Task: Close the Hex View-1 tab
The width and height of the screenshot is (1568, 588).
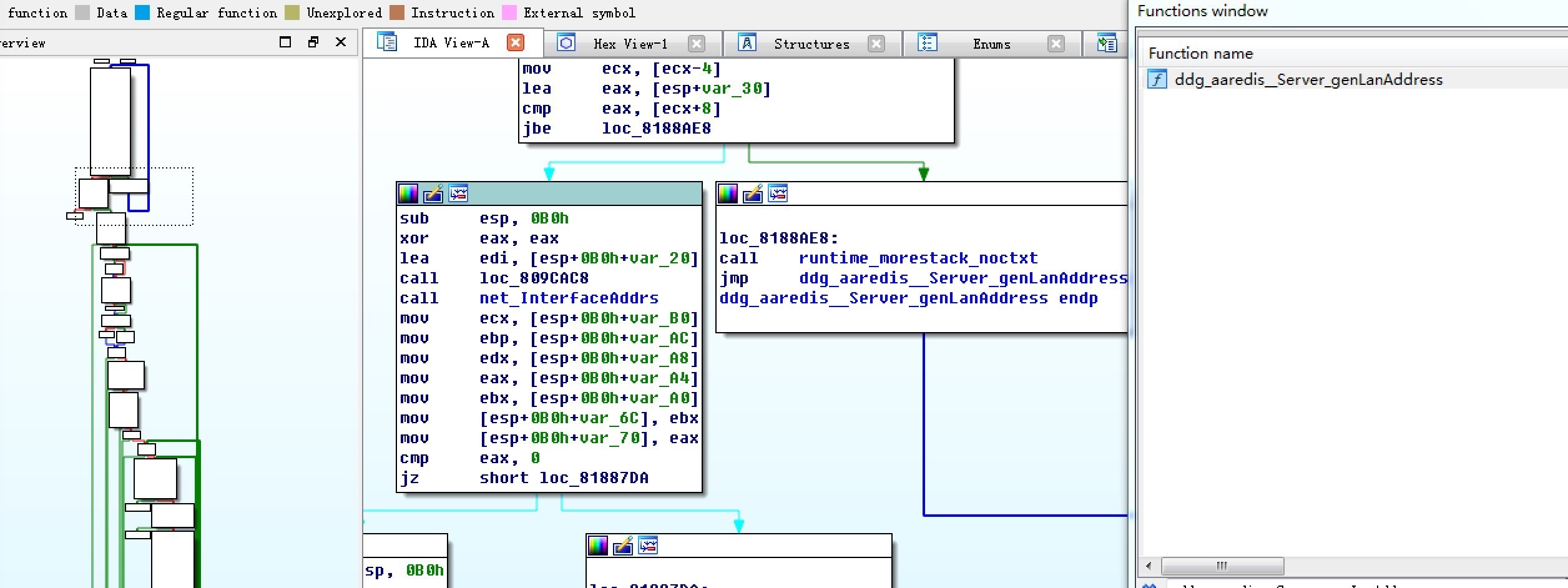Action: click(696, 44)
